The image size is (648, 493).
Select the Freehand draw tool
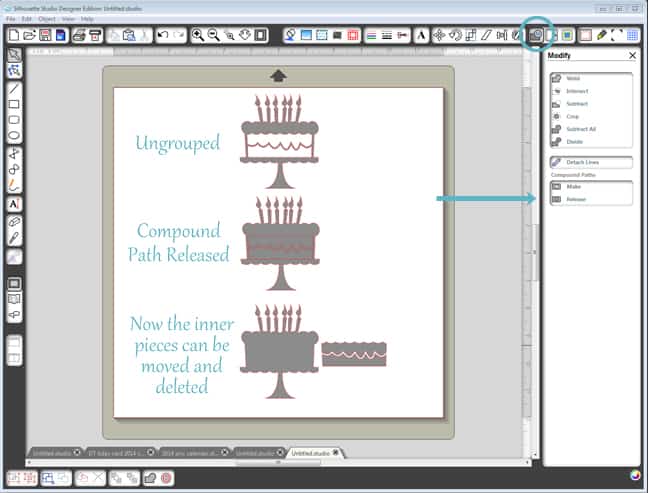14,186
